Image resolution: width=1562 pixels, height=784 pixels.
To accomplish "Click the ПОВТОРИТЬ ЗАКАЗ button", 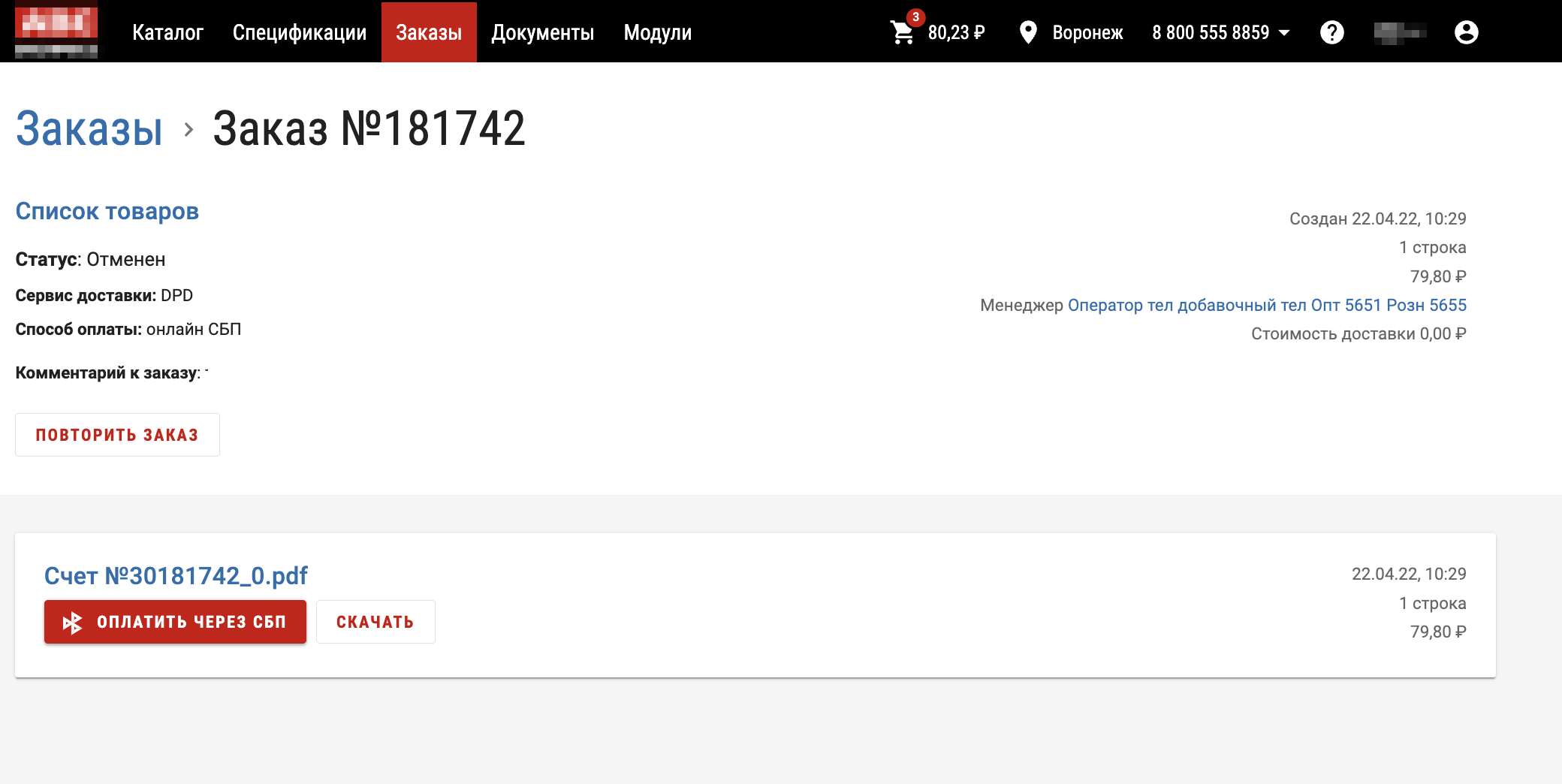I will pyautogui.click(x=117, y=435).
